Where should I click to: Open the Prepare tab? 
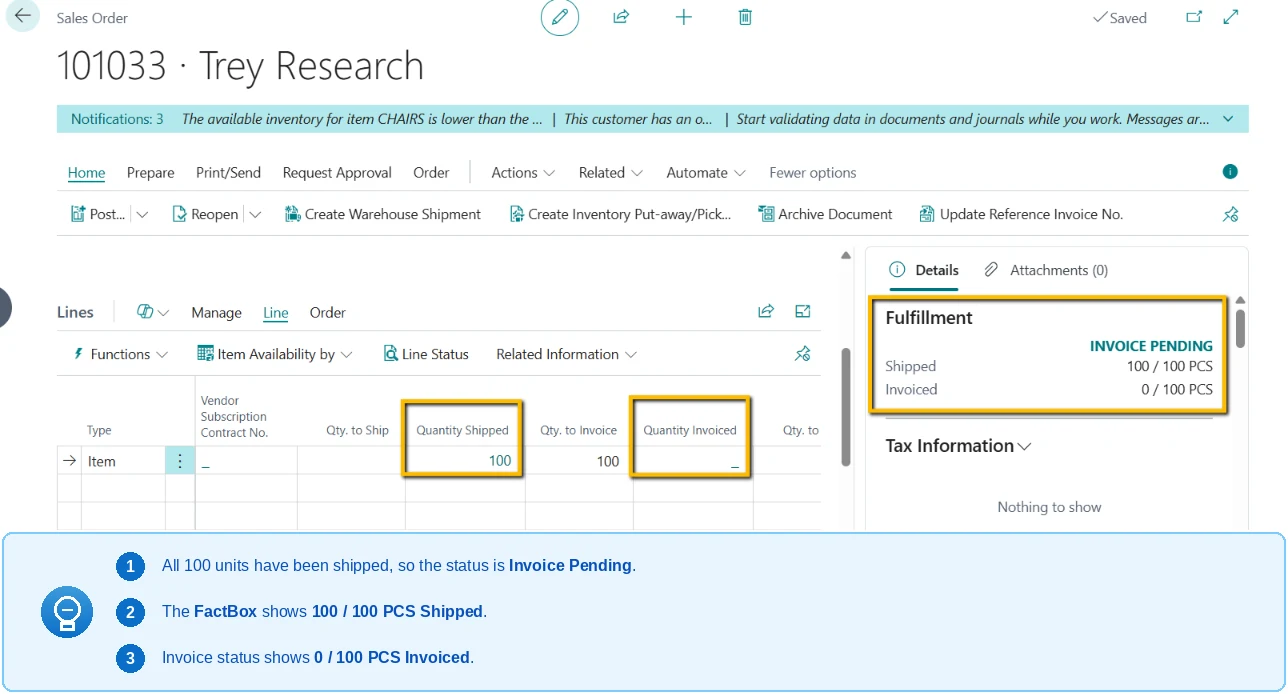(x=151, y=172)
